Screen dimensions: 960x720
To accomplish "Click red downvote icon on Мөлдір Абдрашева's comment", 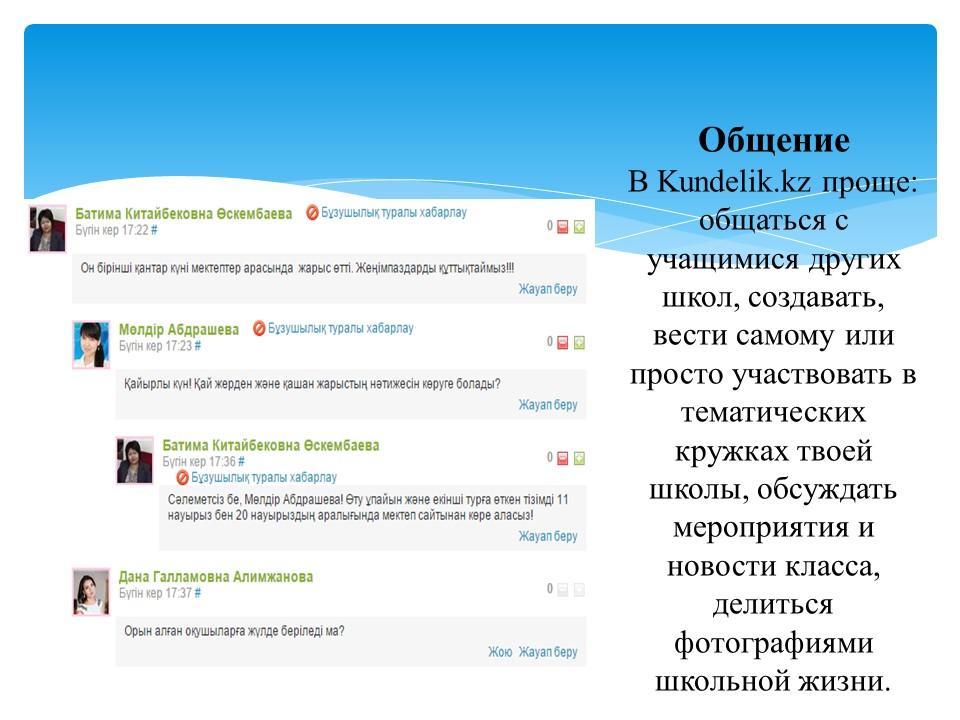I will [562, 343].
